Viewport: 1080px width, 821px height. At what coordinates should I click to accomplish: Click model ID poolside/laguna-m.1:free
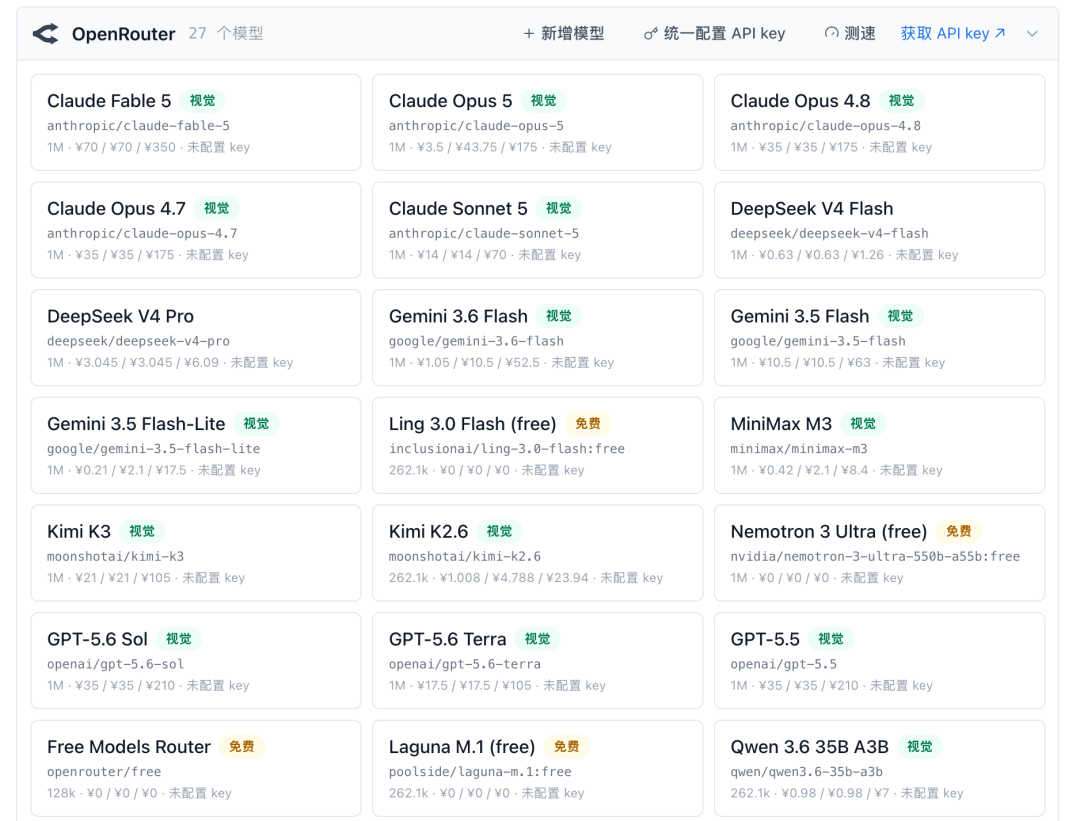[x=480, y=771]
